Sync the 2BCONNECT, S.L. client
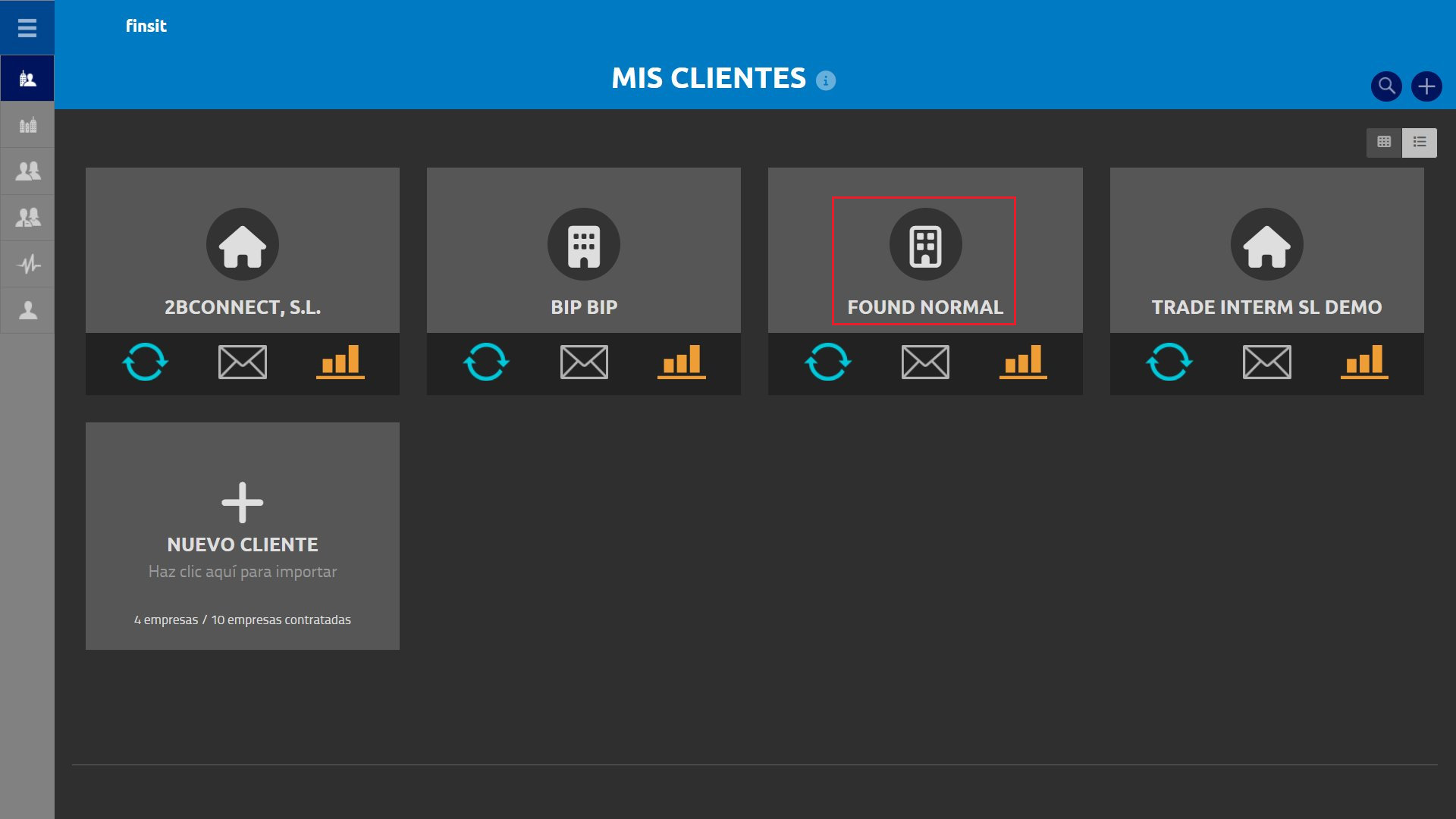 [x=145, y=362]
